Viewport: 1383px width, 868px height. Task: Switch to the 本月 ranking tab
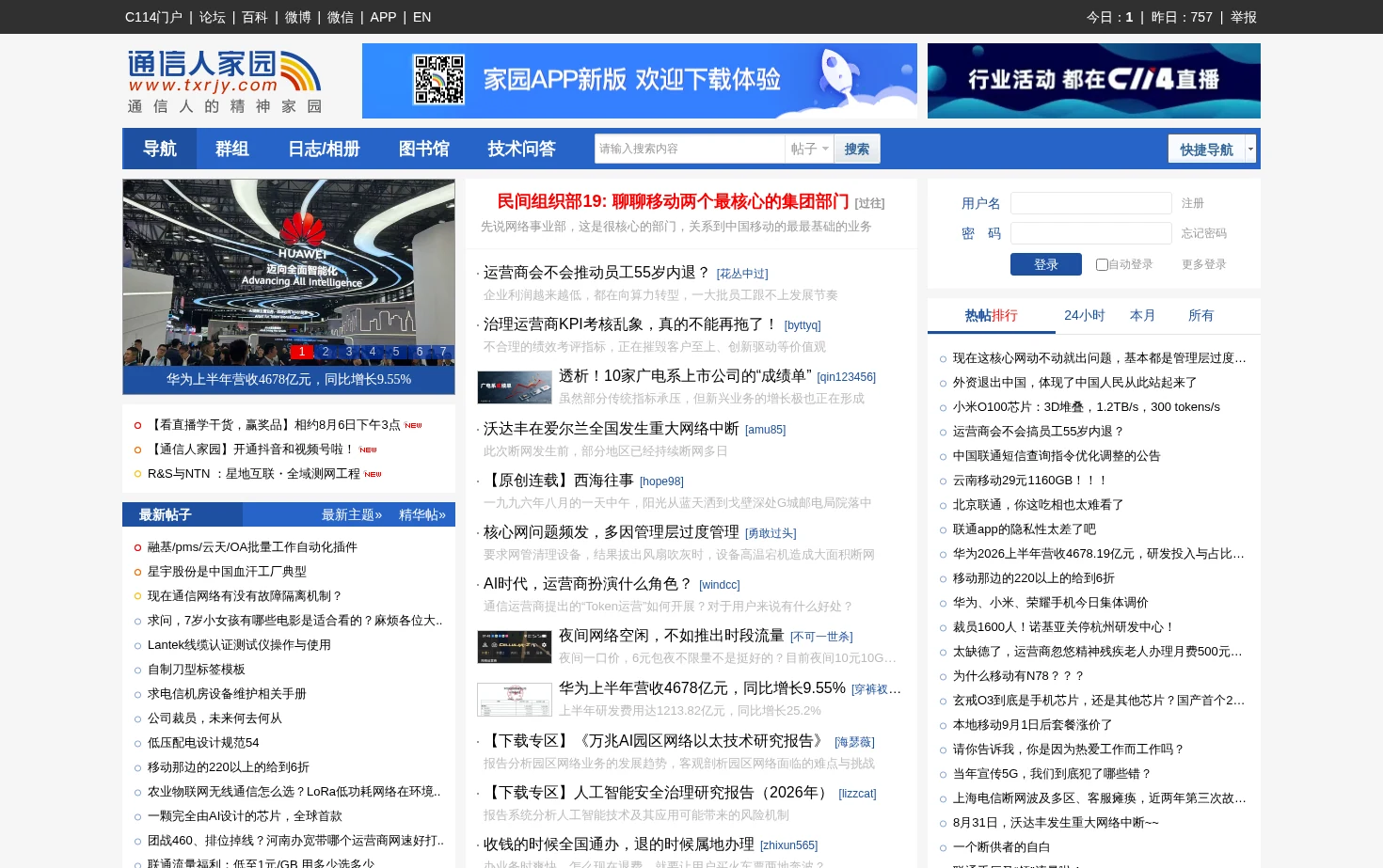click(x=1143, y=316)
